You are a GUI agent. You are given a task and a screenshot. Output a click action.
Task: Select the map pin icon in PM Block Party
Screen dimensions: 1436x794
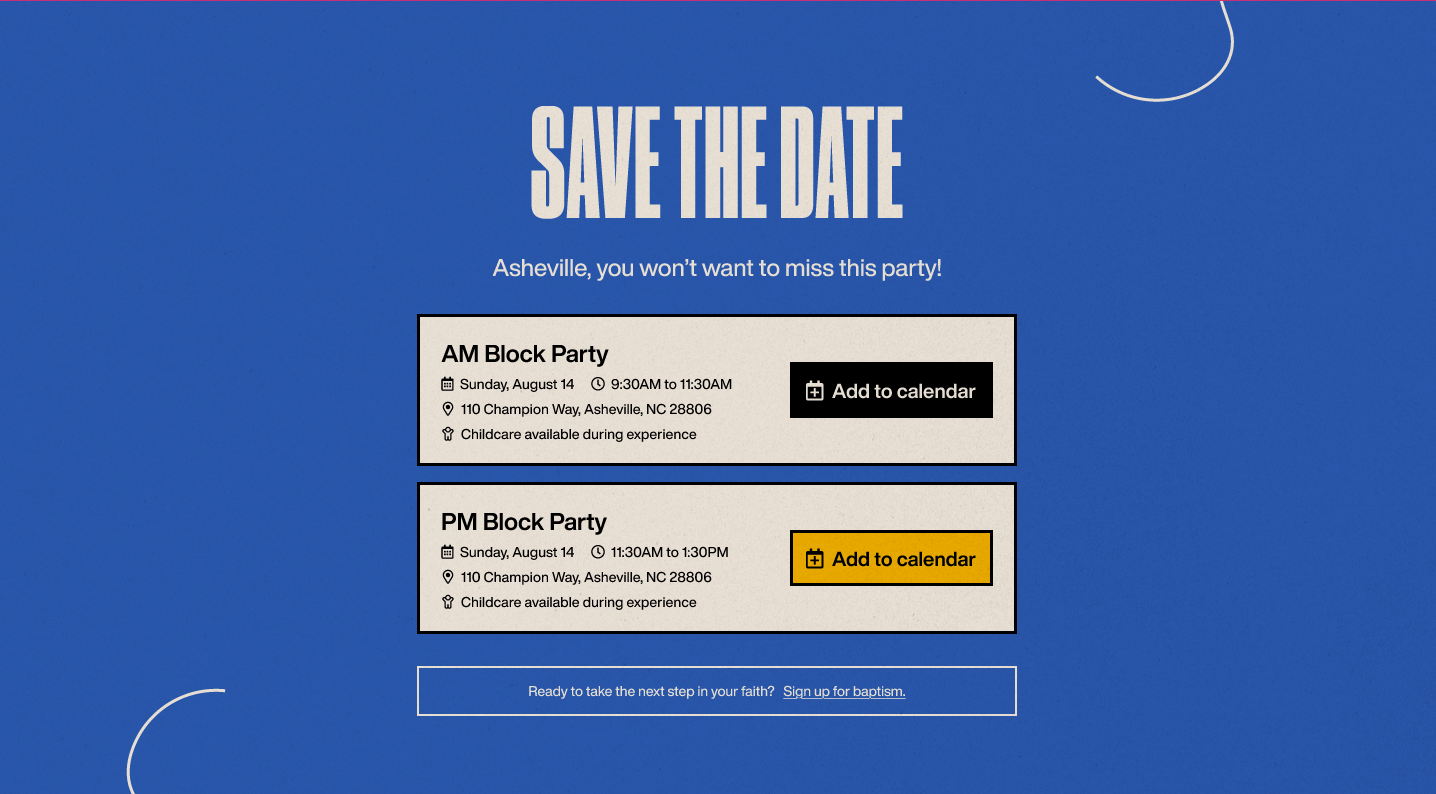pyautogui.click(x=448, y=577)
